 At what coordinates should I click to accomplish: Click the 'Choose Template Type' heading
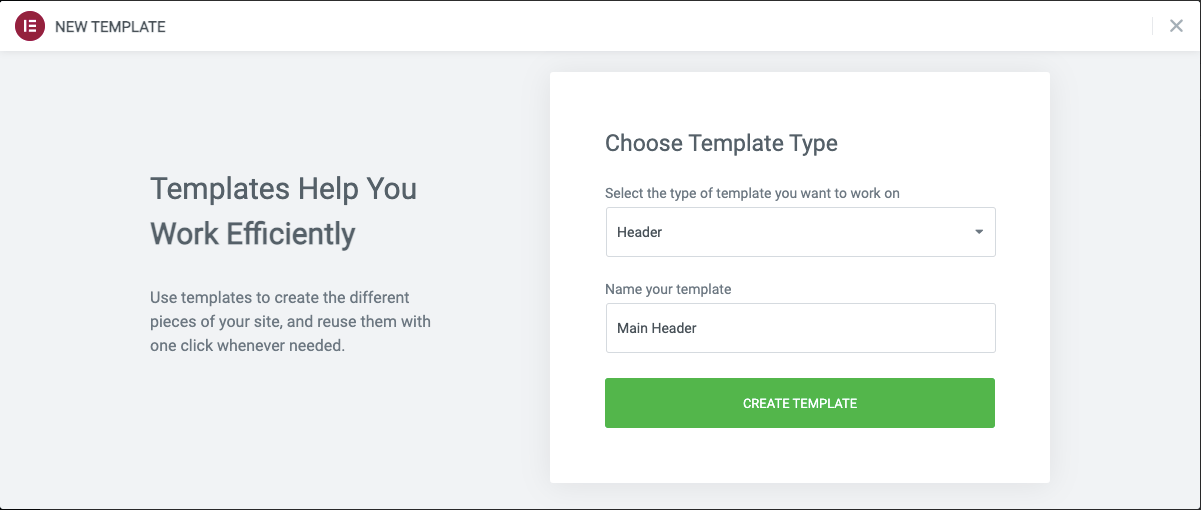[721, 143]
